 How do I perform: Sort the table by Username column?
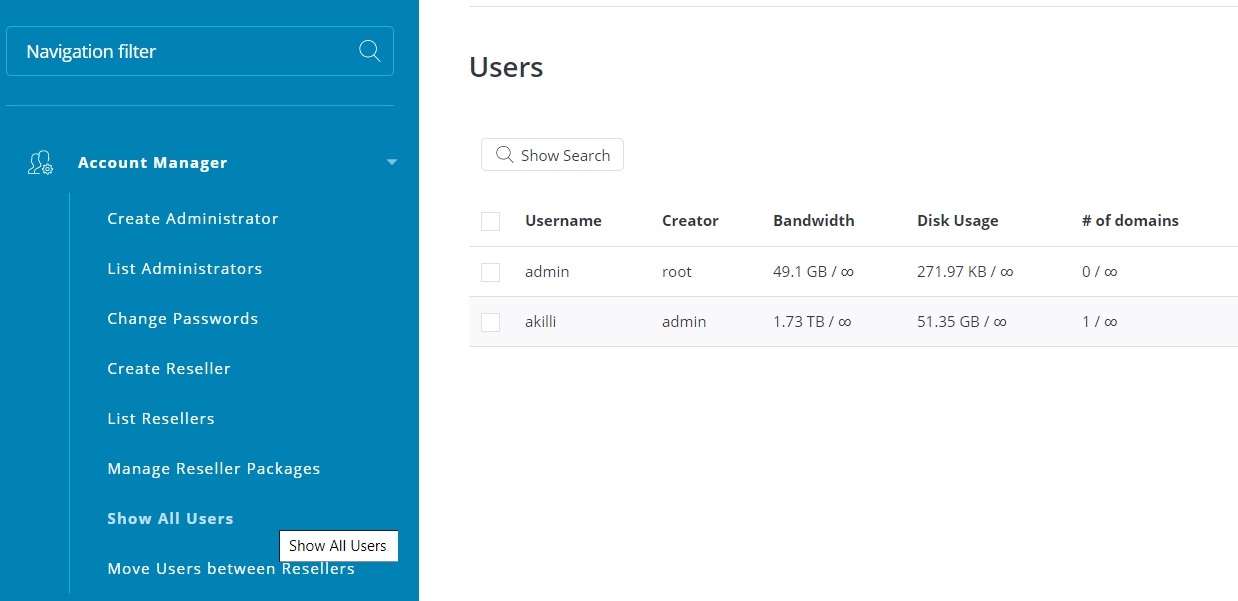[x=563, y=221]
